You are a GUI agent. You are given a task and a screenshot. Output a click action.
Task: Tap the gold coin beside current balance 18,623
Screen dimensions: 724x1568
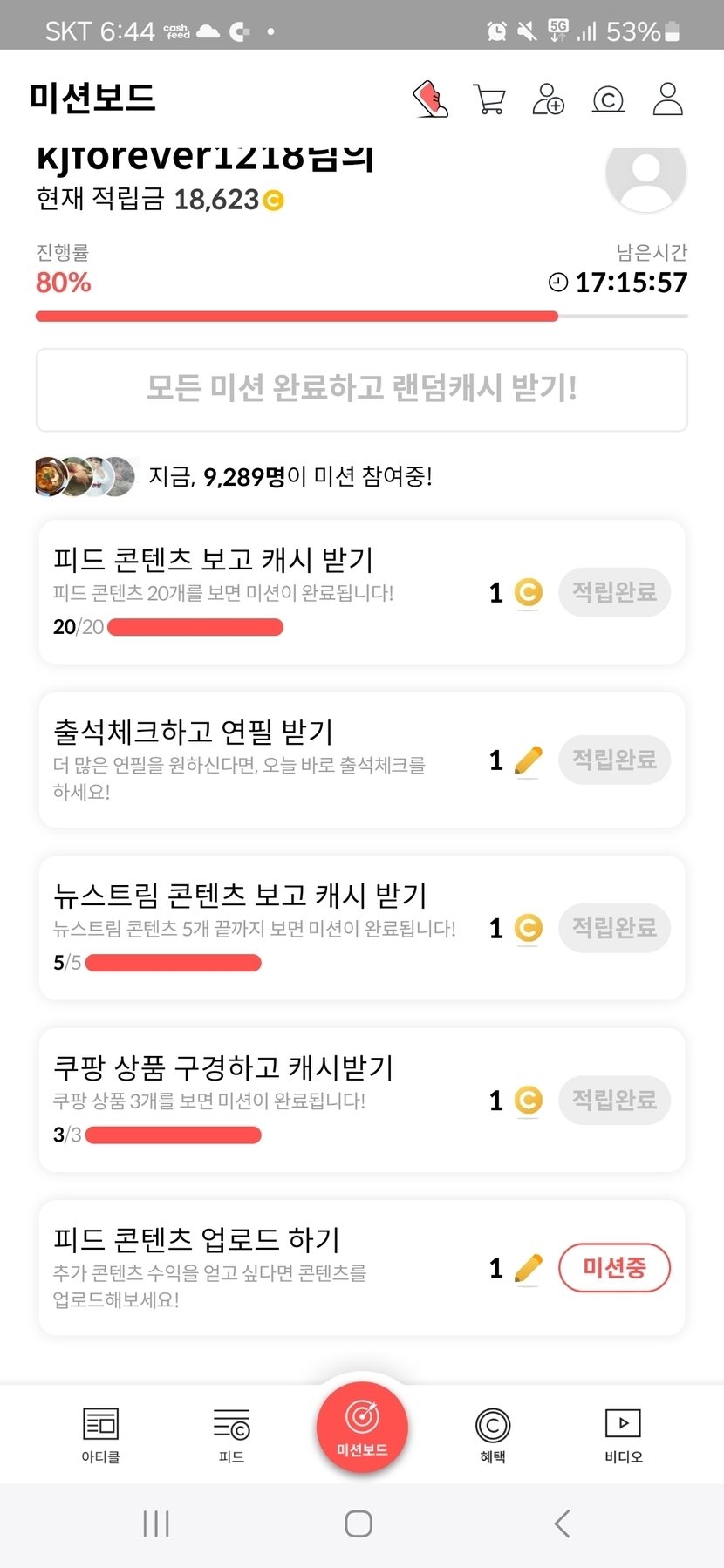click(273, 201)
